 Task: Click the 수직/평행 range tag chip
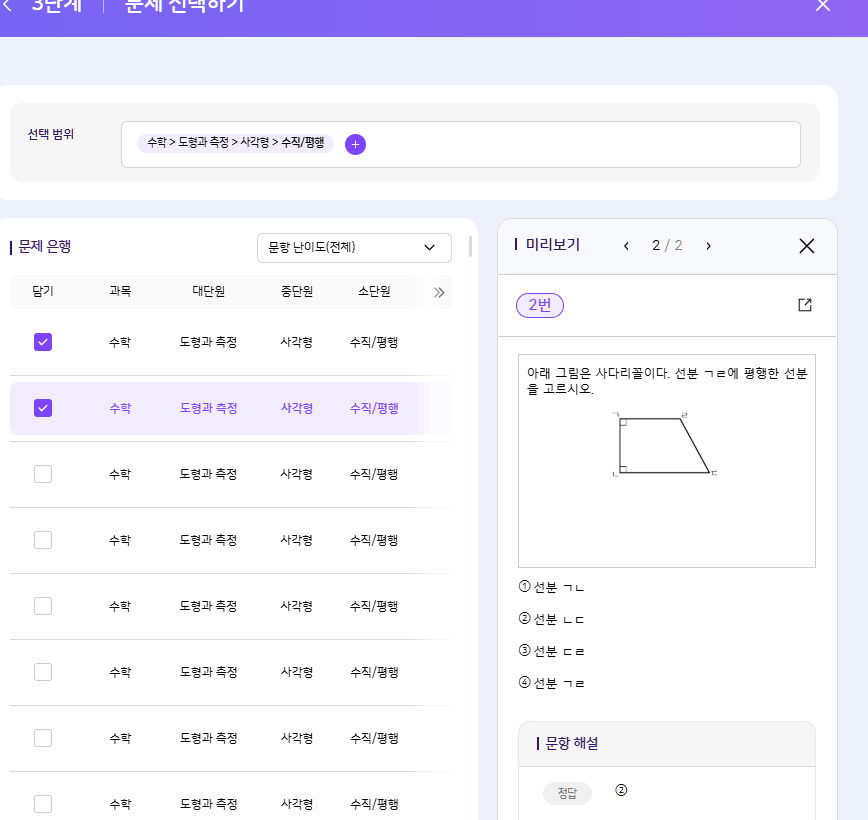point(235,143)
